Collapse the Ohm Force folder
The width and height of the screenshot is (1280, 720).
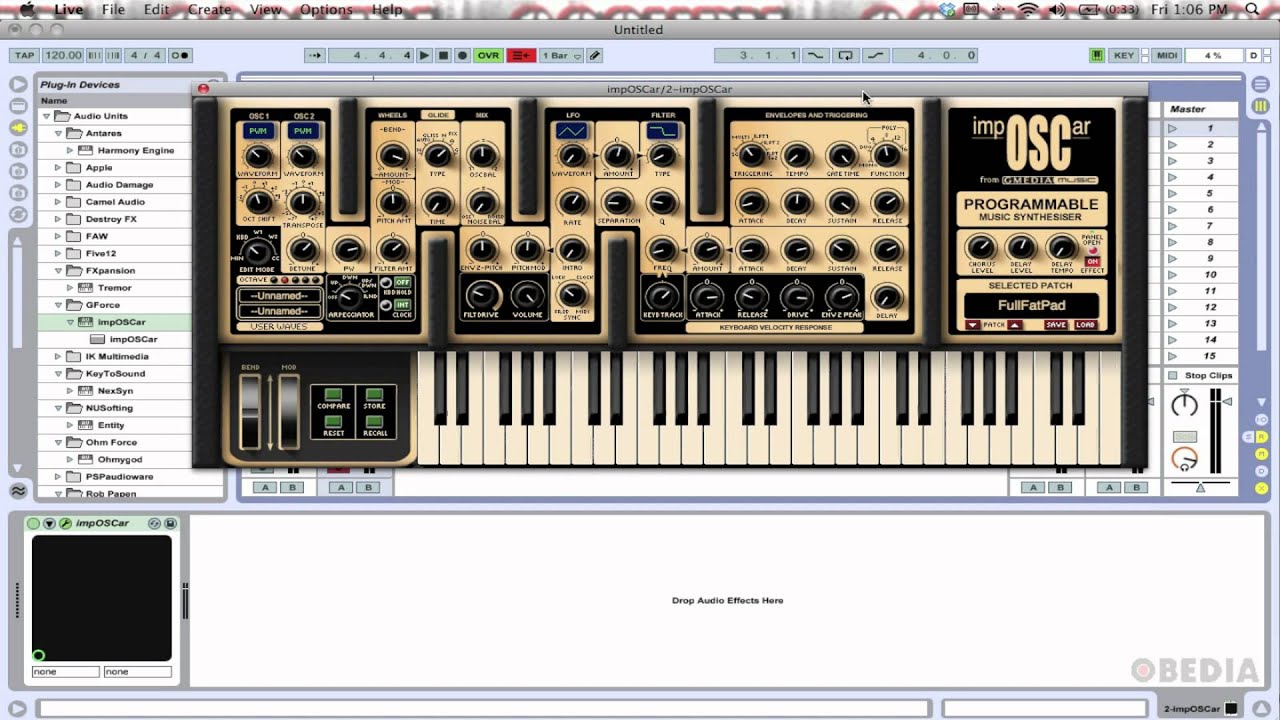[58, 442]
